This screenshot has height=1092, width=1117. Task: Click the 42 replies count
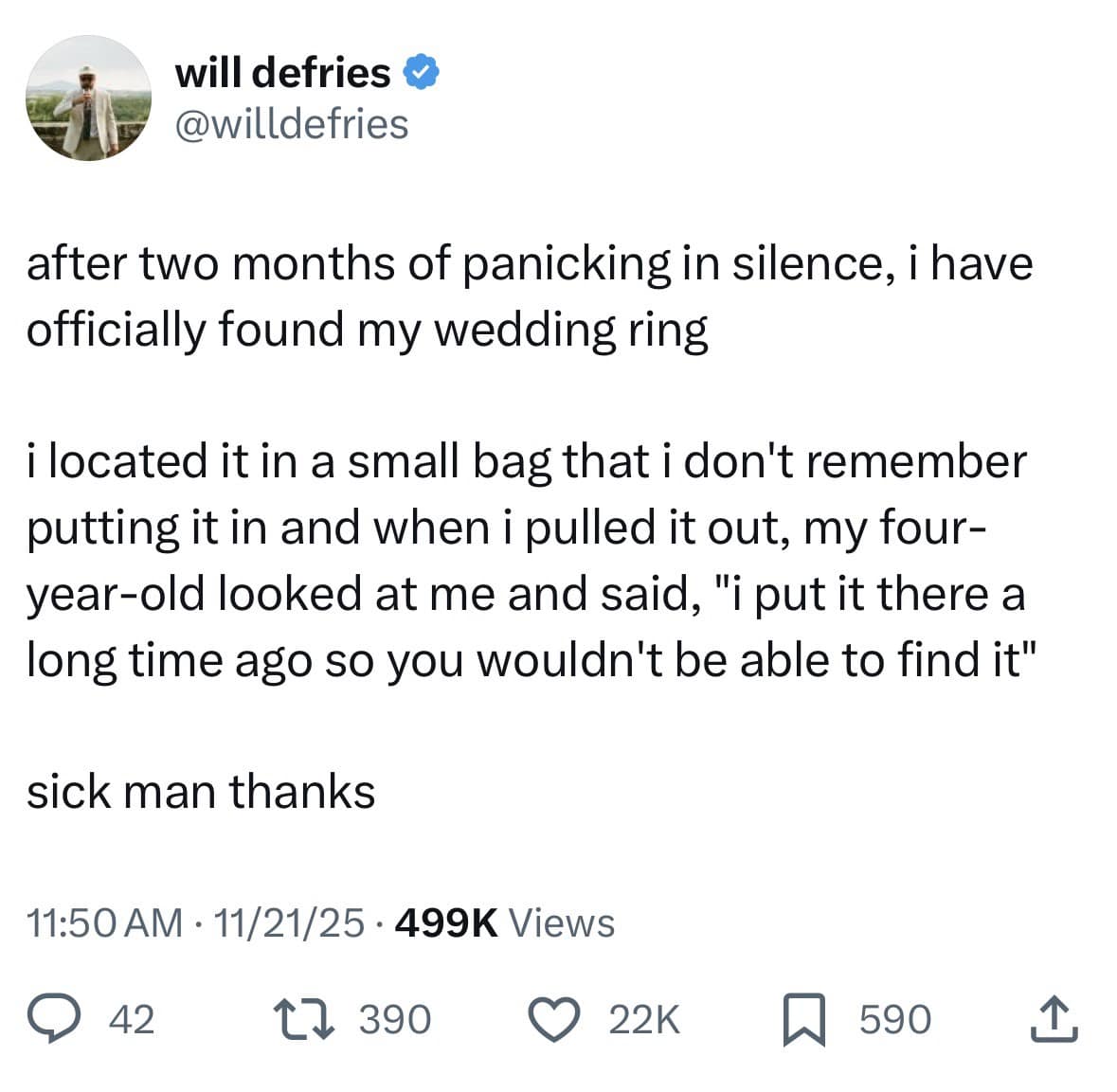(132, 1020)
